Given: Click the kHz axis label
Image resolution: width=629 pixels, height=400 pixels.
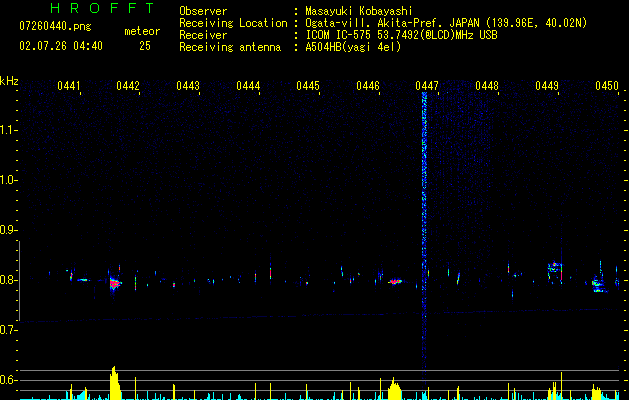Looking at the screenshot, I should [9, 81].
